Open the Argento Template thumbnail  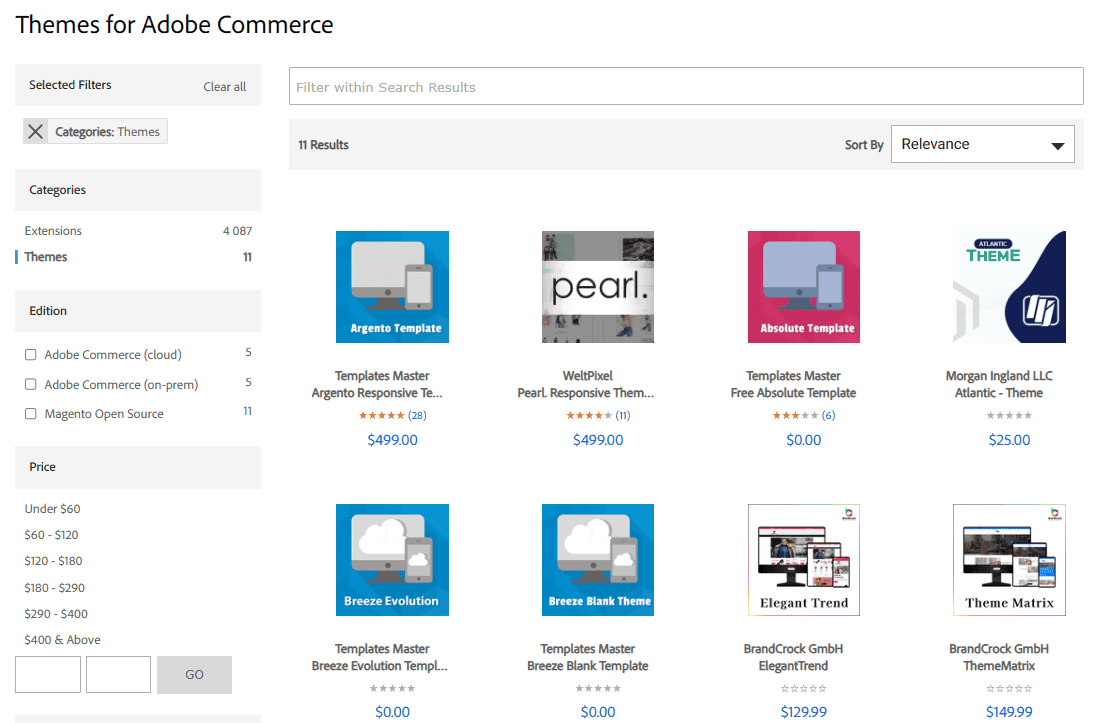point(392,287)
